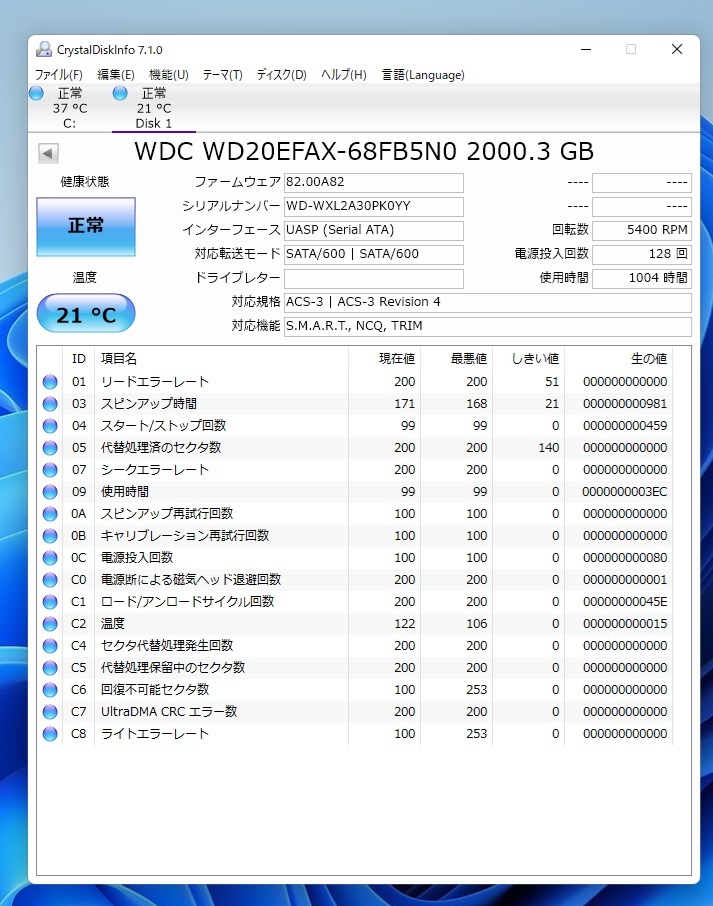Click status orb for ID 04 スタート/ストップ回数

50,426
